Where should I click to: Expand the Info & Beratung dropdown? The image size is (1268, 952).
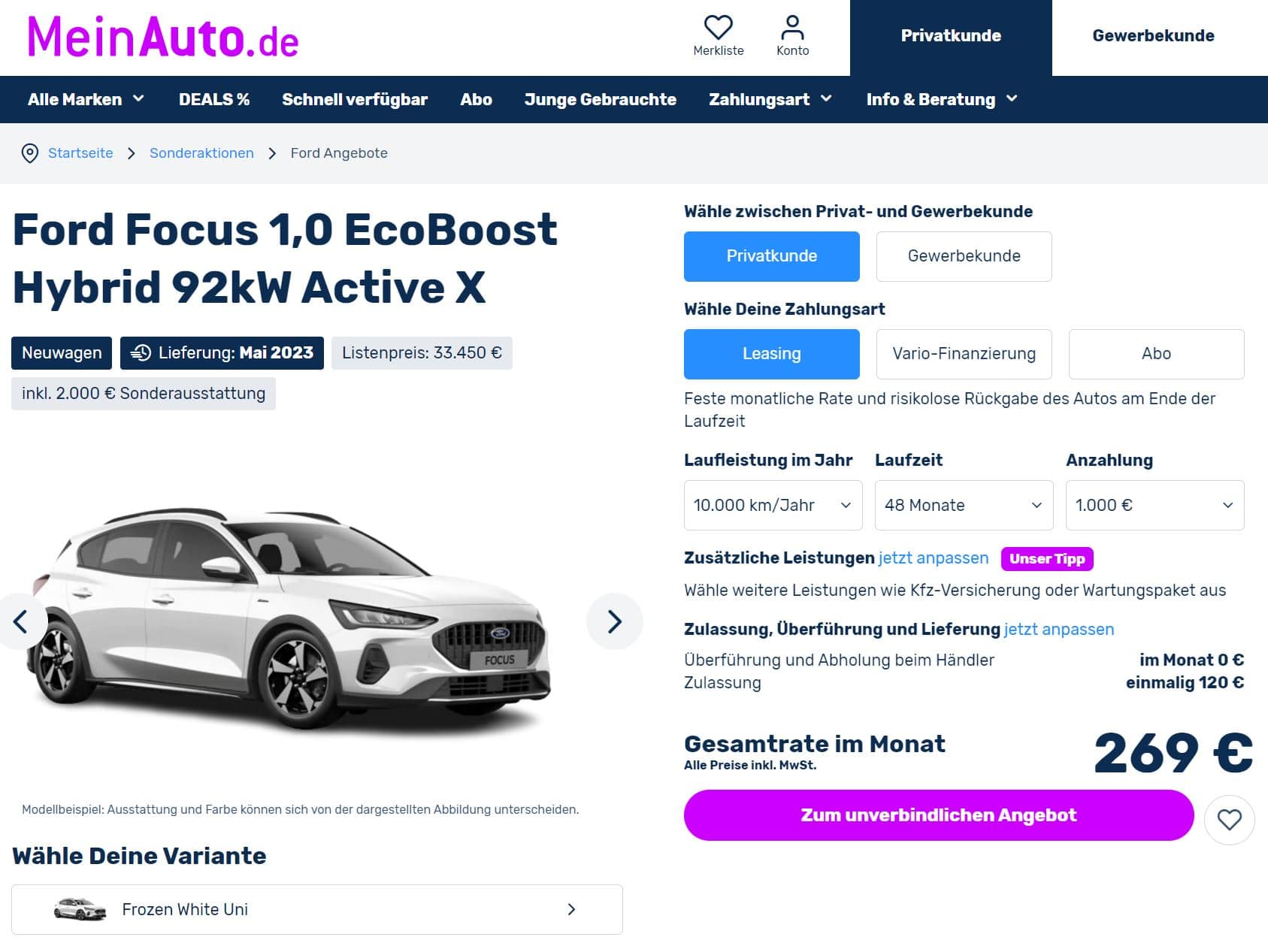[942, 99]
